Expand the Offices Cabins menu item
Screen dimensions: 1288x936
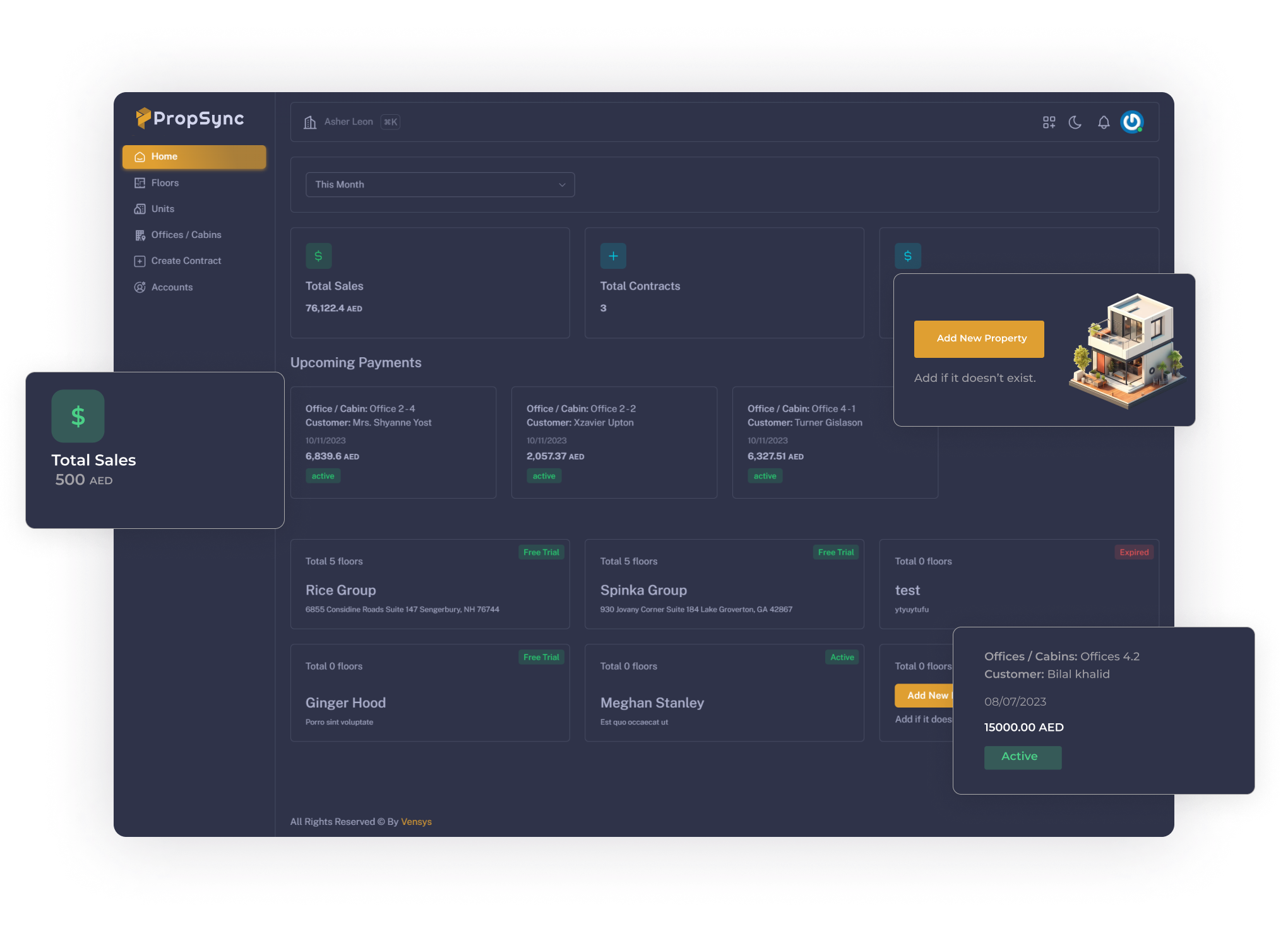click(x=186, y=234)
